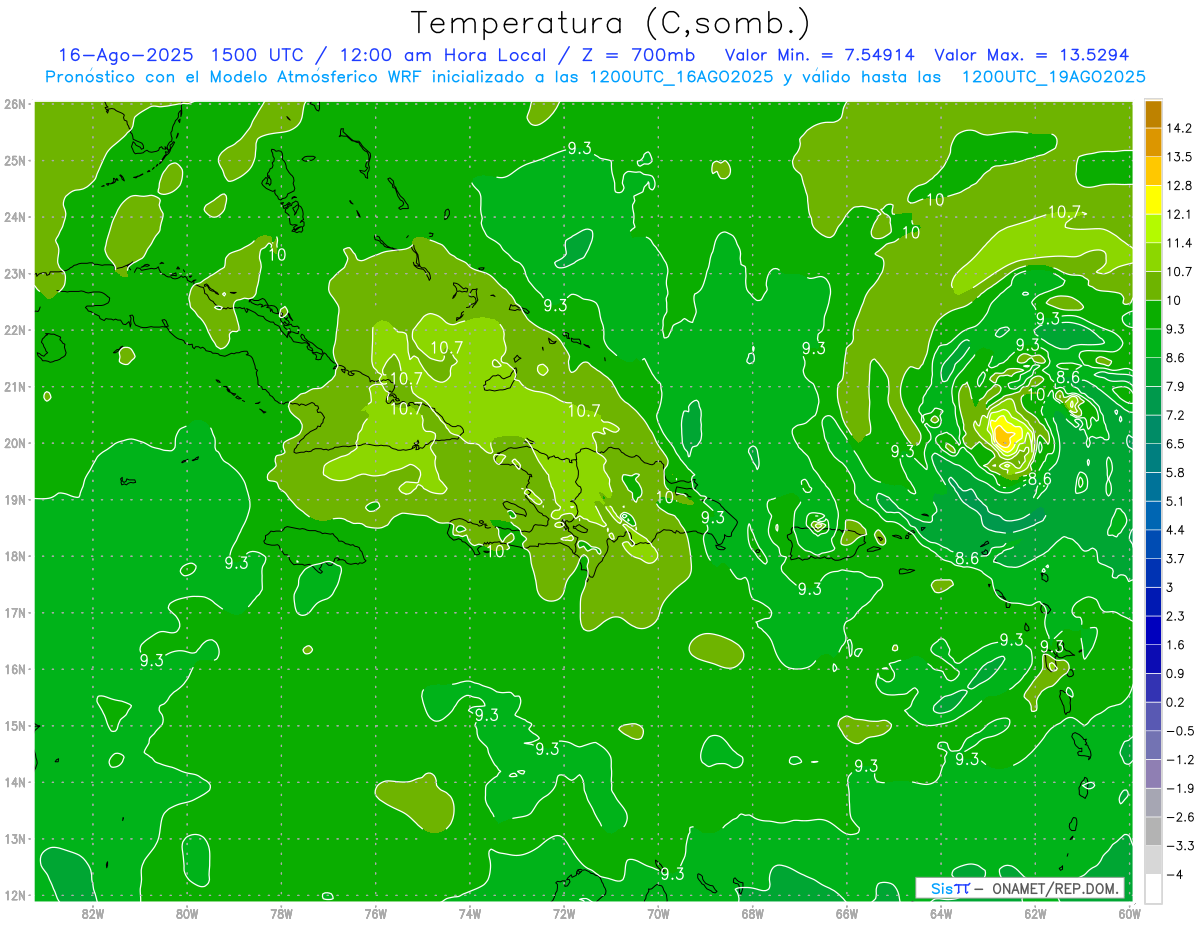Click the '82W' longitude axis label
The image size is (1200, 927).
pyautogui.click(x=93, y=912)
